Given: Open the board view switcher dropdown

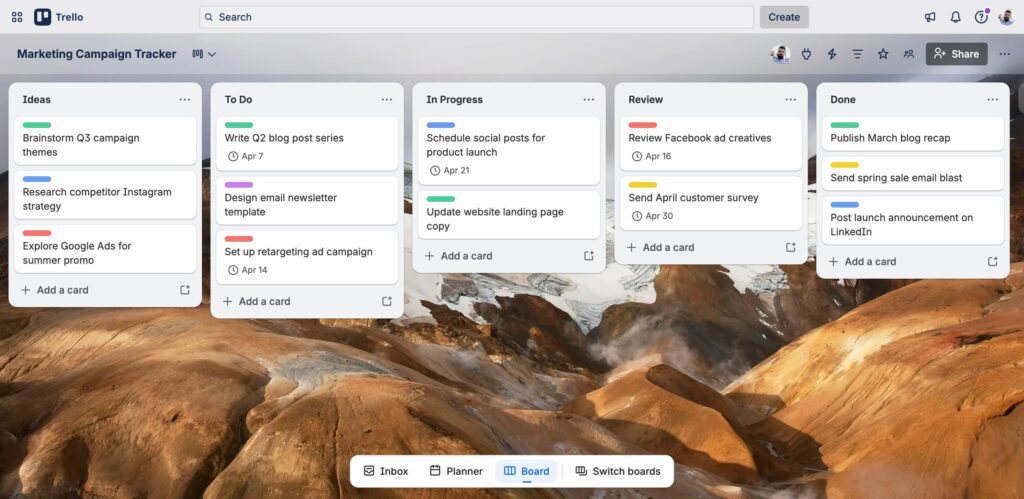Looking at the screenshot, I should 204,54.
